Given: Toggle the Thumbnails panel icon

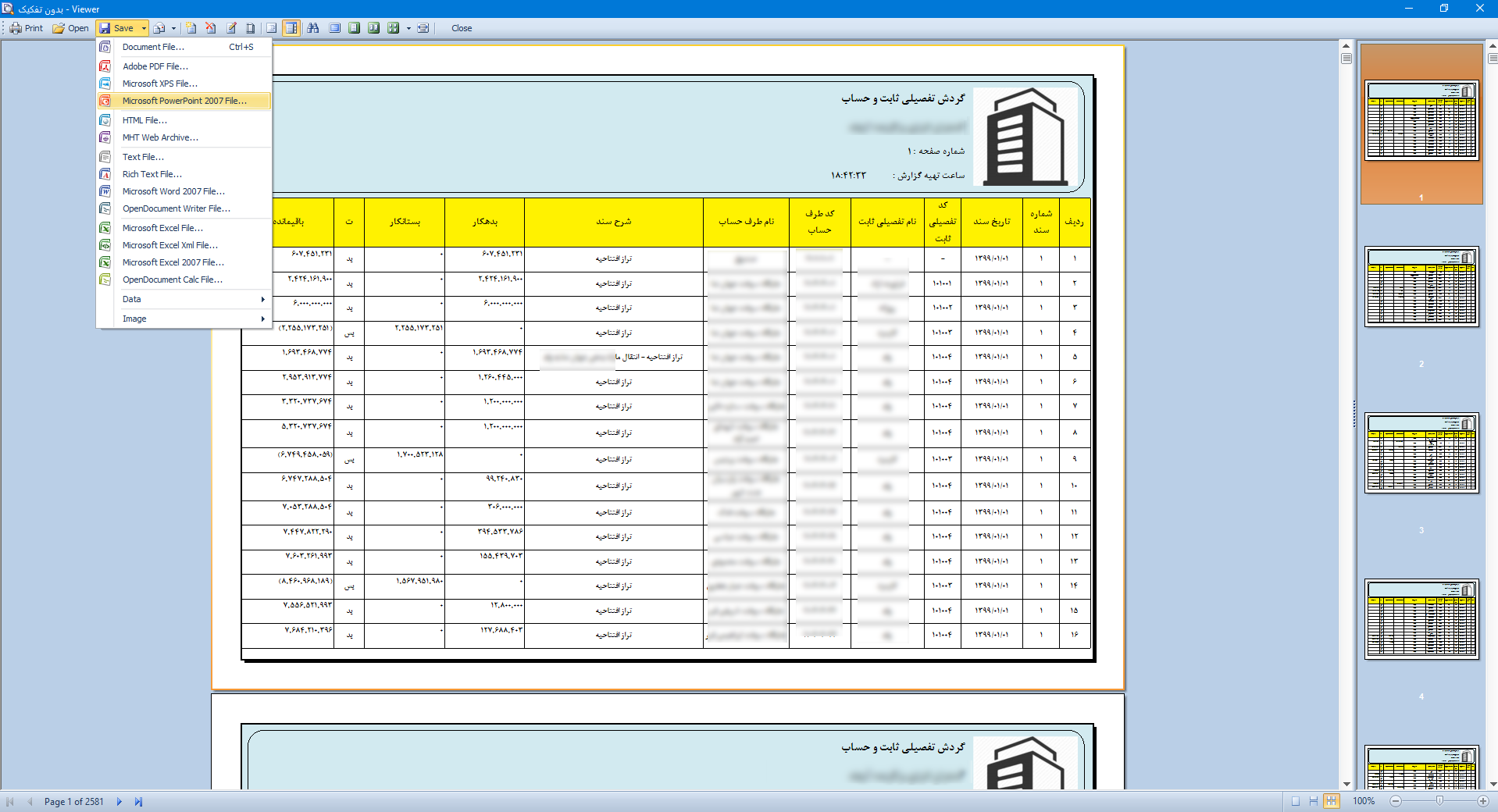Looking at the screenshot, I should 291,28.
